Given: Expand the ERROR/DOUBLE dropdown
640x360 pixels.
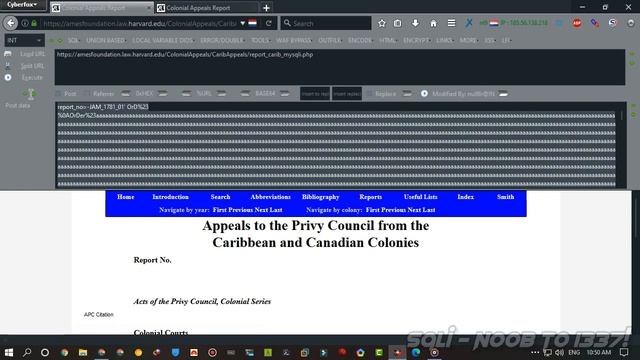Looking at the screenshot, I should pos(222,40).
